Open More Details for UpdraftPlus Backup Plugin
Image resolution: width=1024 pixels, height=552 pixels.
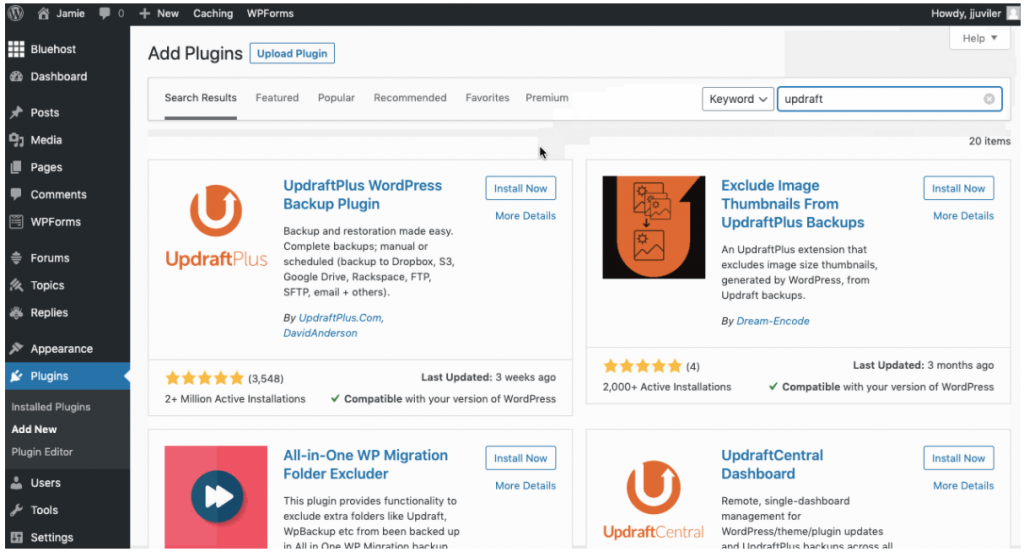tap(525, 216)
